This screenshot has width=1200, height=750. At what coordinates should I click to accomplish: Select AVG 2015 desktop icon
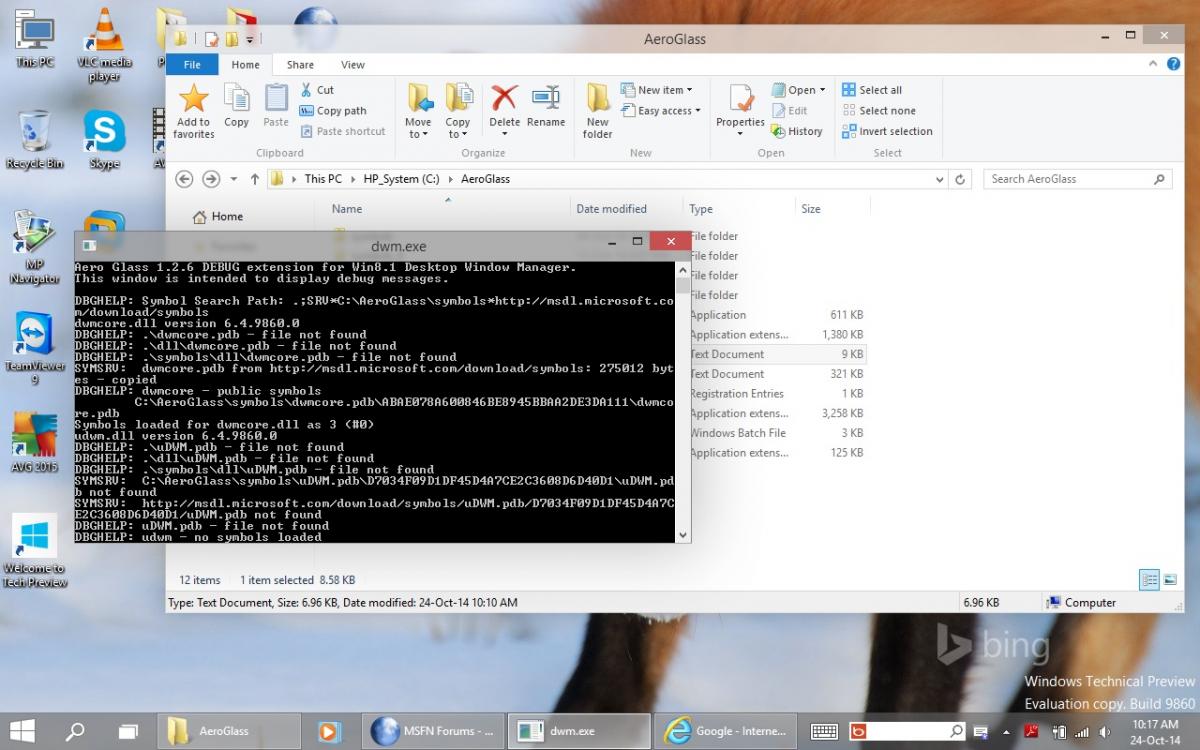point(35,443)
